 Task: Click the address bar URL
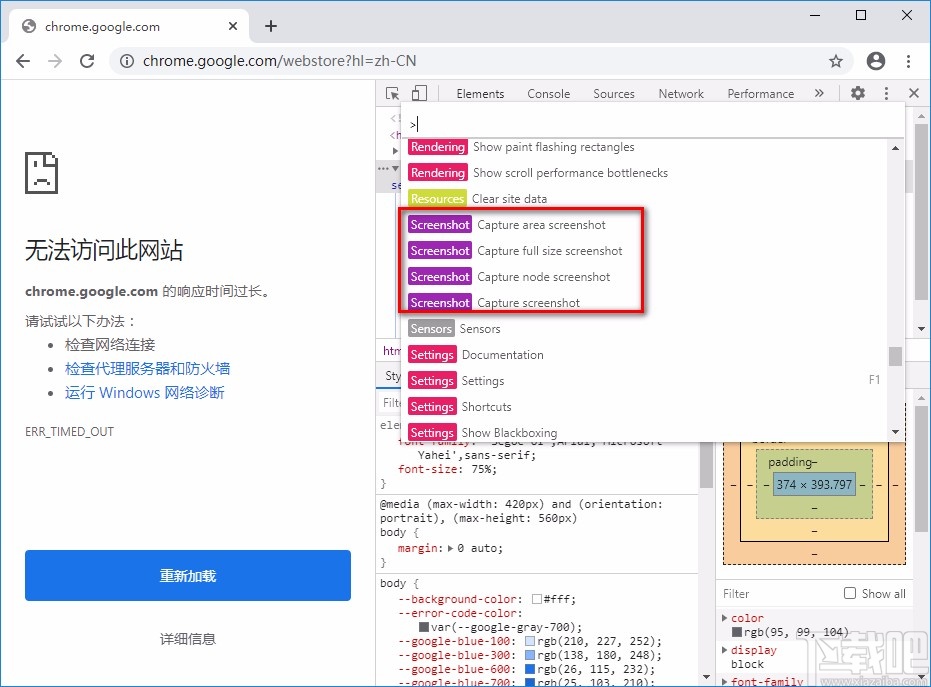pos(279,61)
